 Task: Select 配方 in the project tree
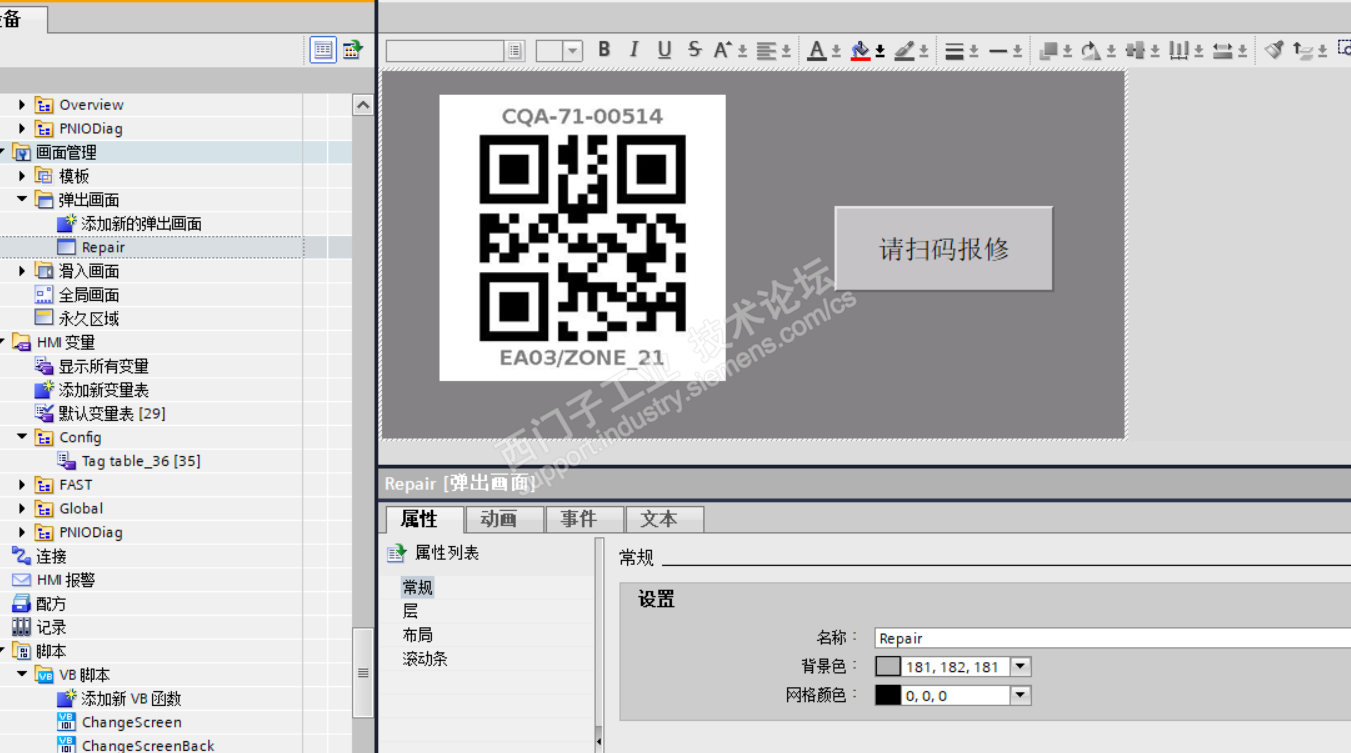tap(51, 604)
